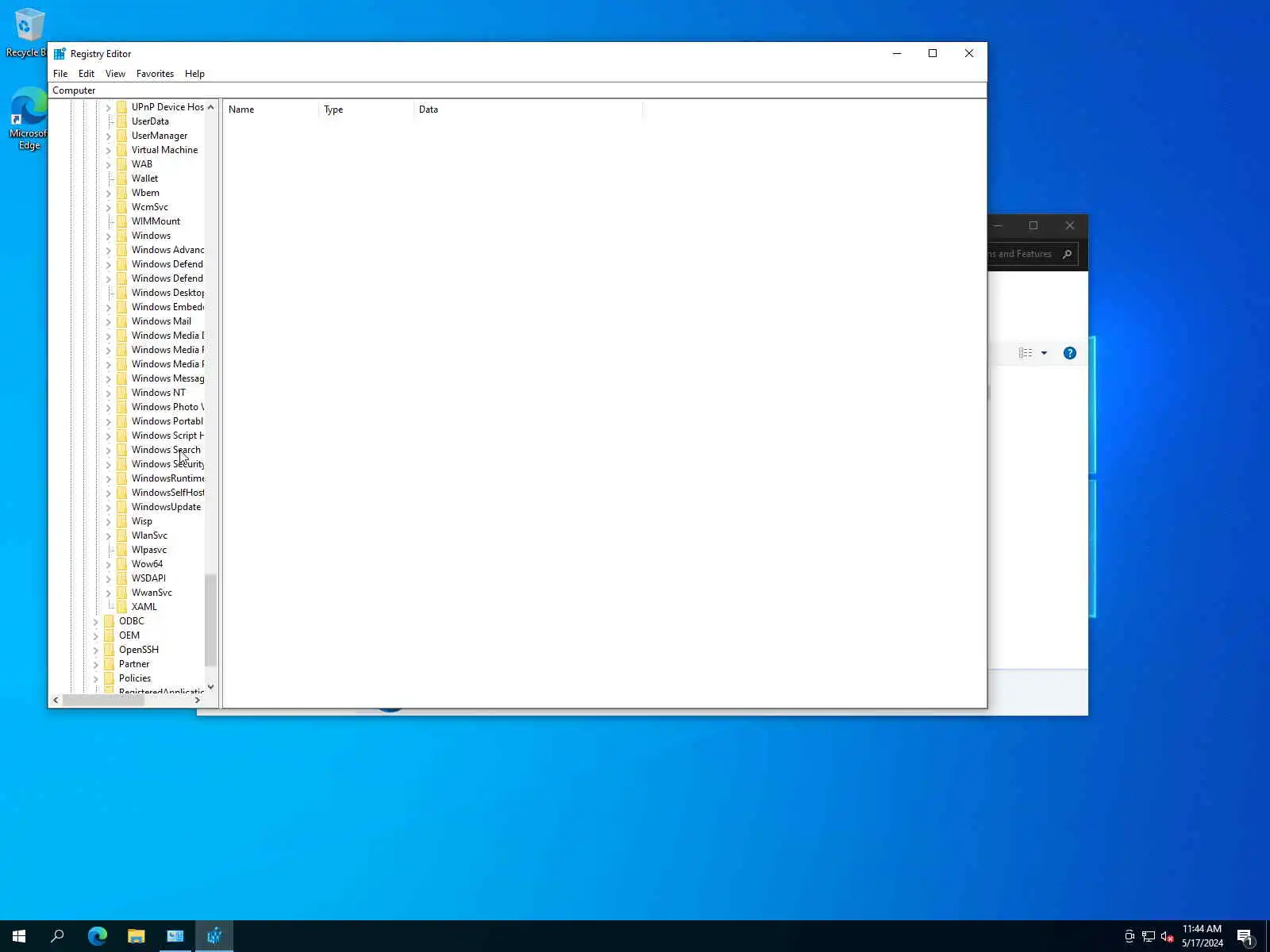This screenshot has width=1270, height=952.
Task: Select the Windows key in tree
Action: [151, 236]
